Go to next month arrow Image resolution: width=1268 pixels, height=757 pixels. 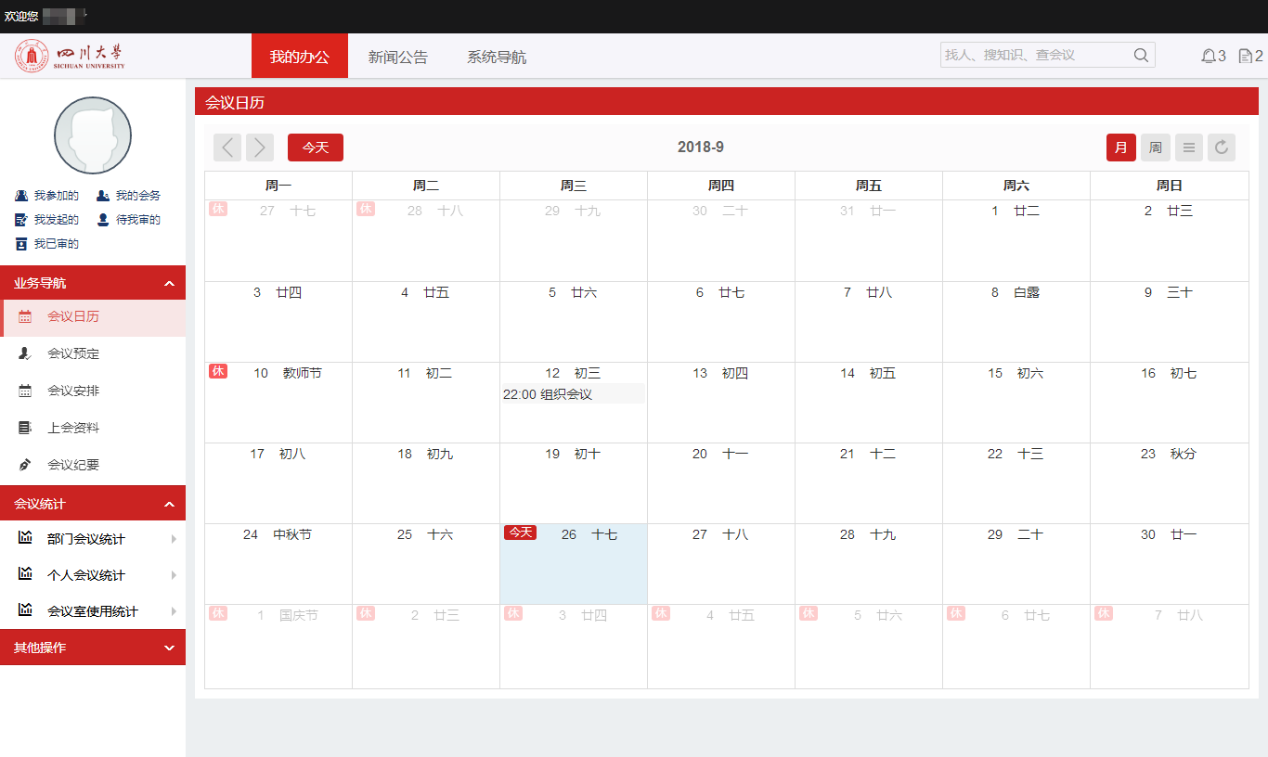(x=260, y=148)
